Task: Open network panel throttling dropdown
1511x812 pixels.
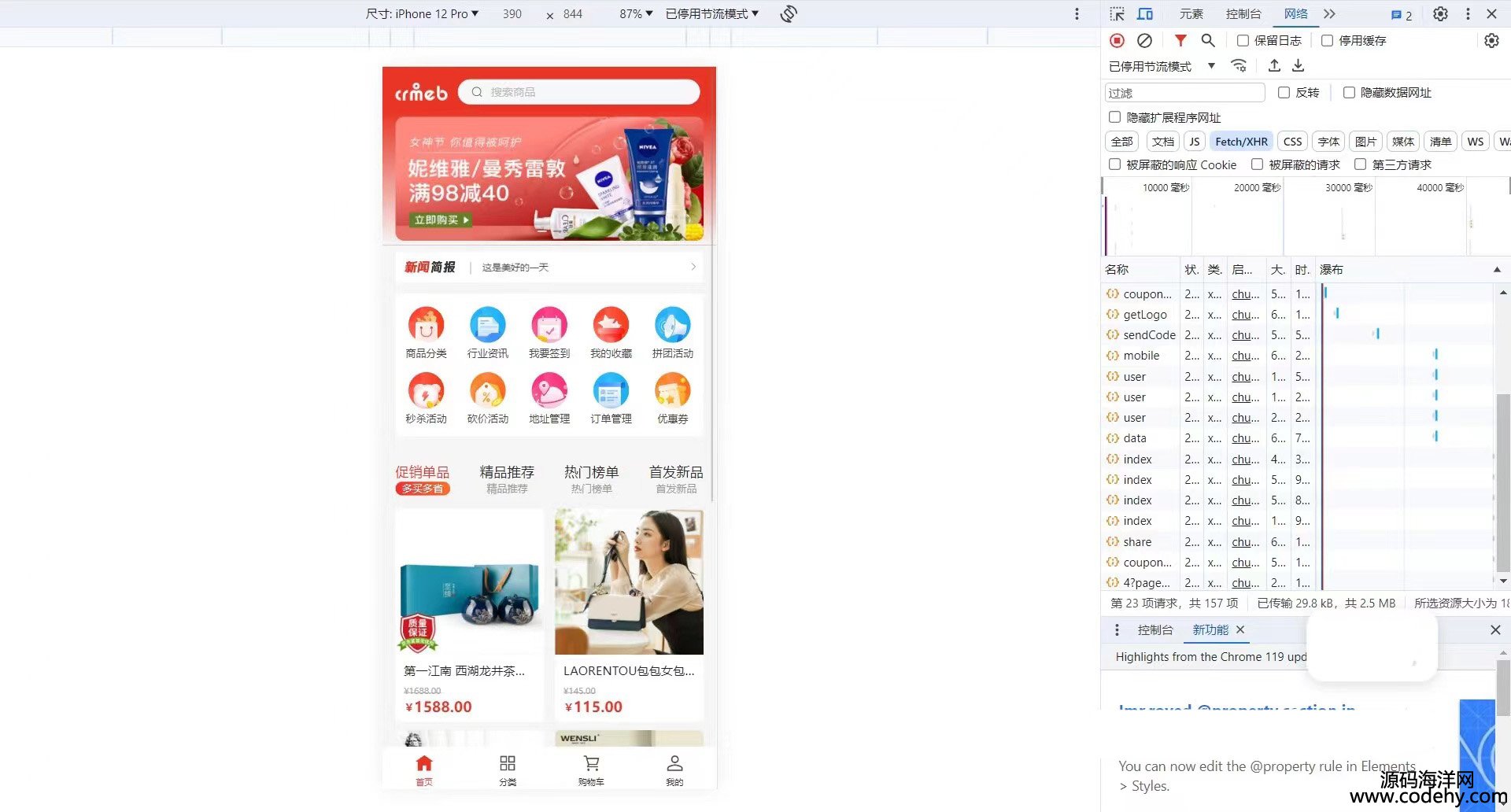Action: tap(1162, 66)
